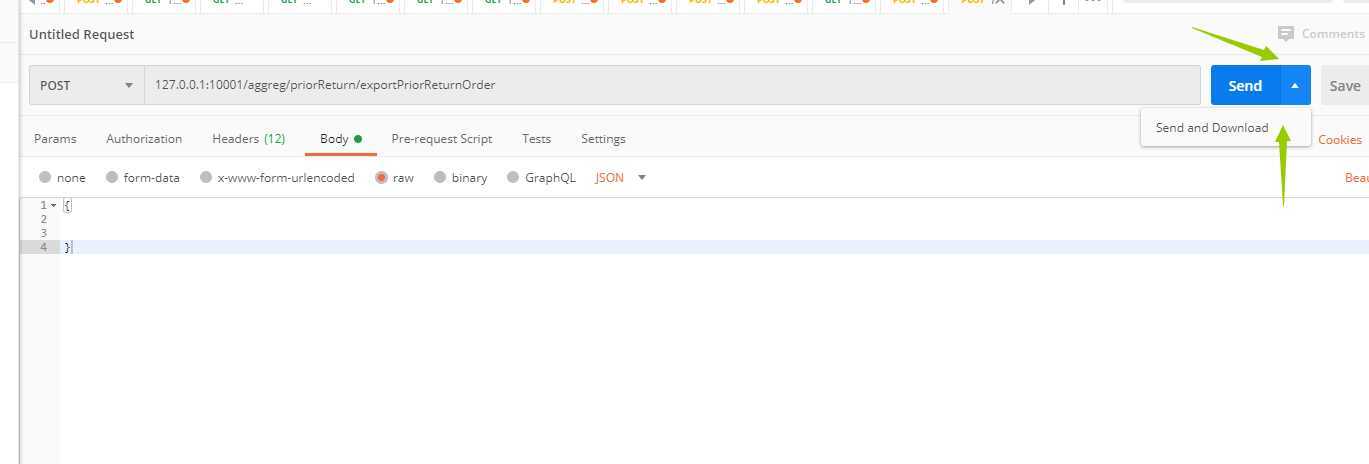Send the request with Send button
Viewport: 1369px width, 464px height.
[1245, 86]
